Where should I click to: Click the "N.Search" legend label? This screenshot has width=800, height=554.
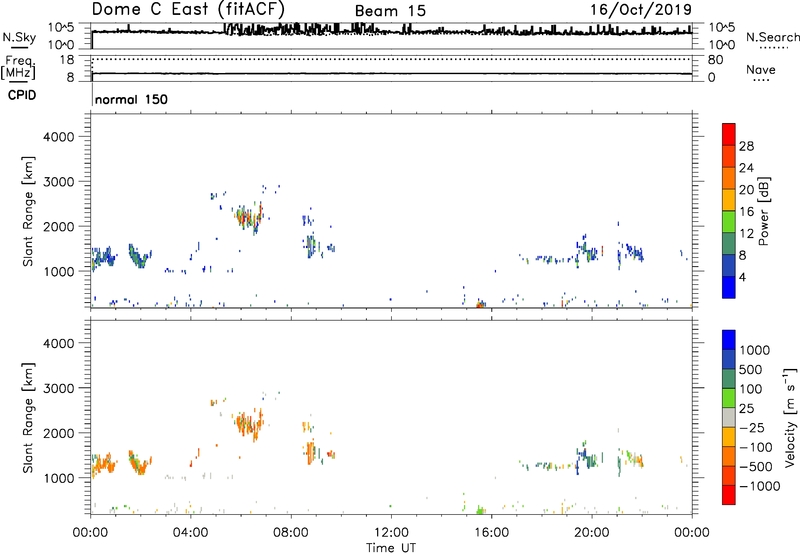(772, 37)
